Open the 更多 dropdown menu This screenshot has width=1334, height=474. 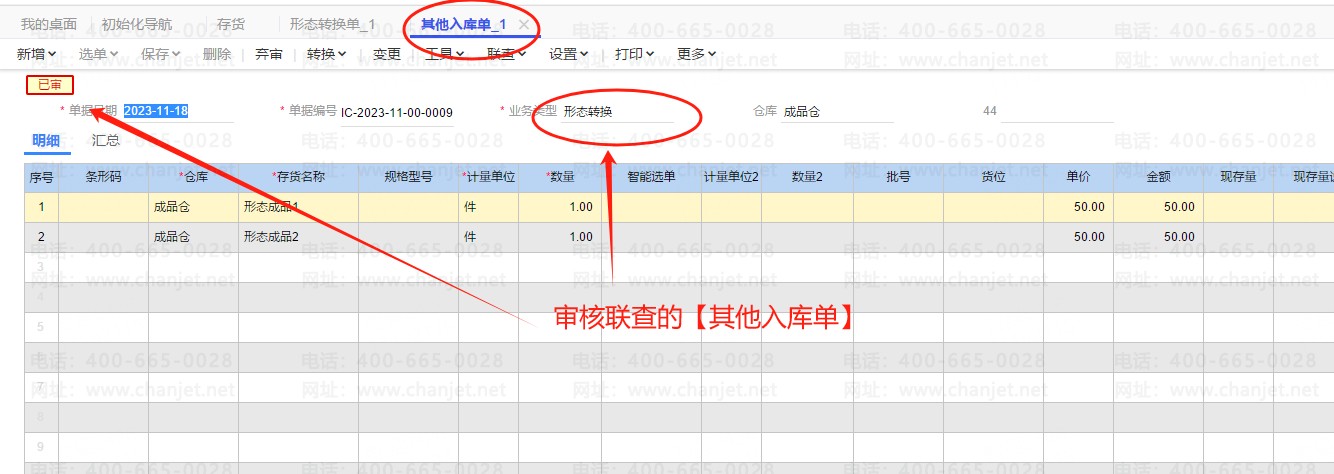[697, 54]
